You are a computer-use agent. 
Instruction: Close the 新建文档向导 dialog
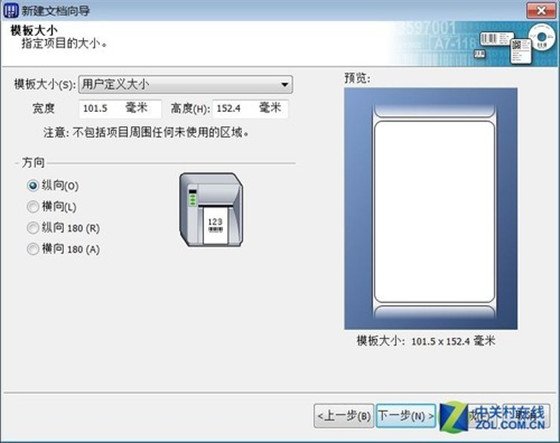(541, 10)
